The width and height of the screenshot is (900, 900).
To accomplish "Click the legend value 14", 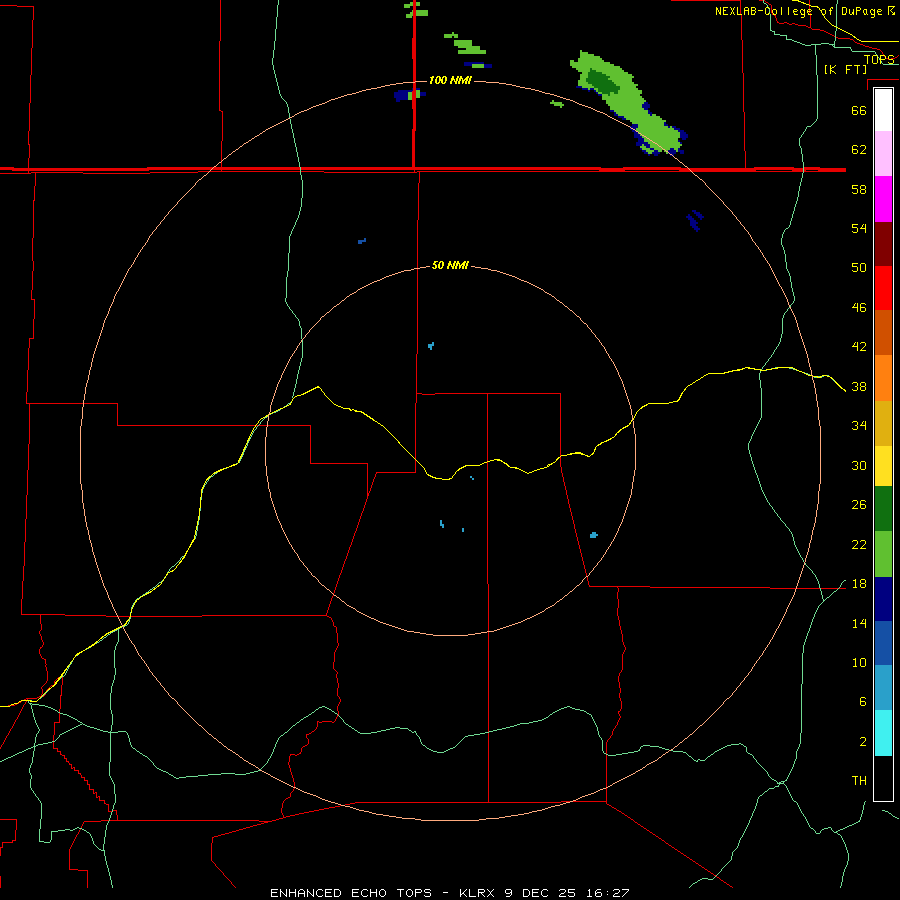I will click(859, 624).
